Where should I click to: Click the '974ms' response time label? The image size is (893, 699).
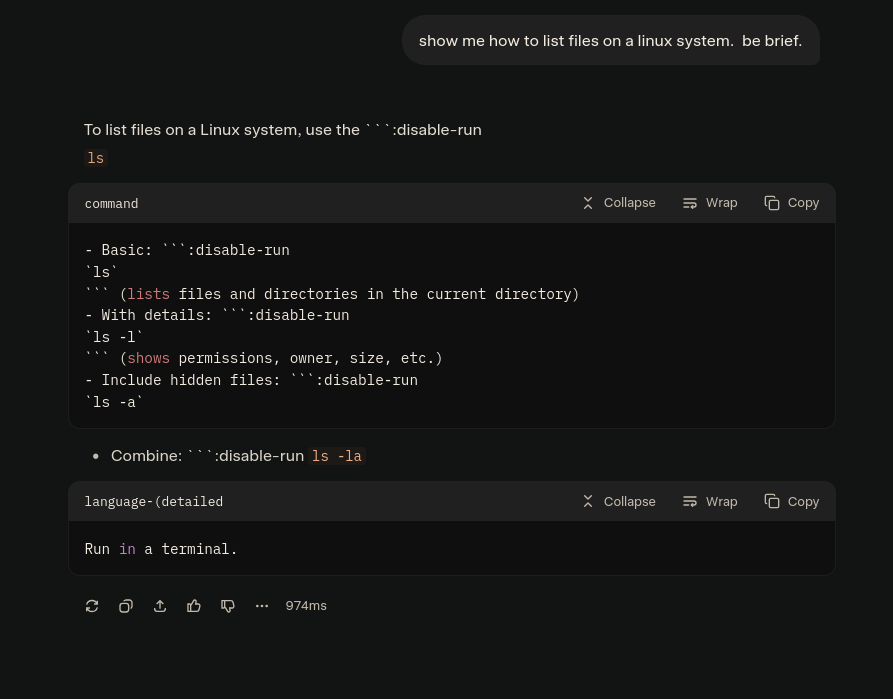(306, 606)
